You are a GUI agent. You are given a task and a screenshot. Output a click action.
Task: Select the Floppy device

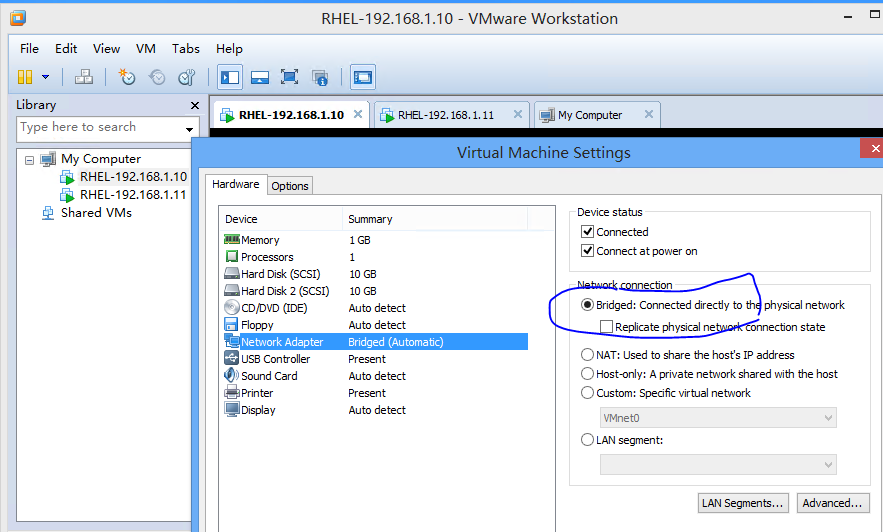pyautogui.click(x=376, y=325)
